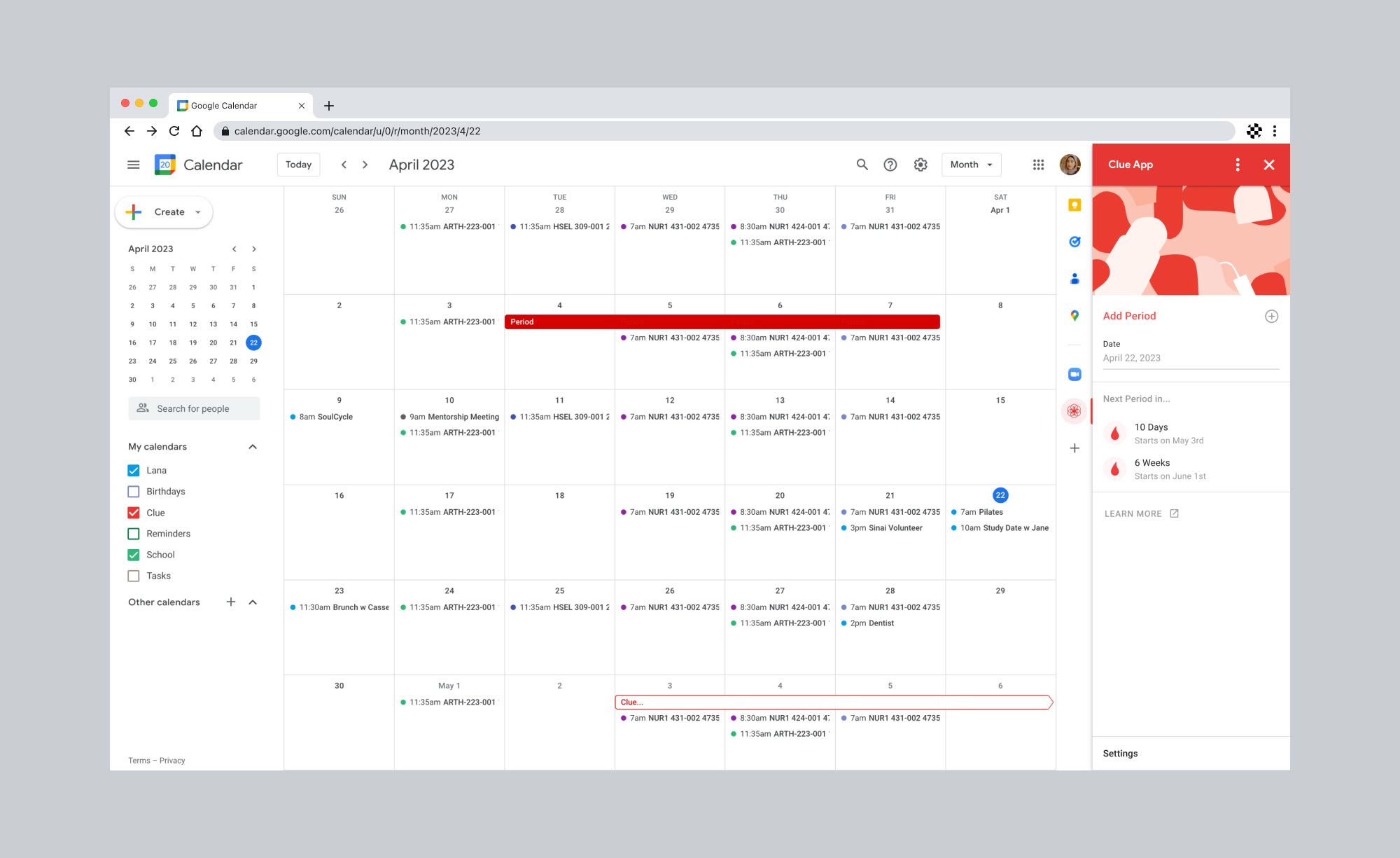Open Zoom add-on icon
This screenshot has height=858, width=1400.
pyautogui.click(x=1074, y=374)
